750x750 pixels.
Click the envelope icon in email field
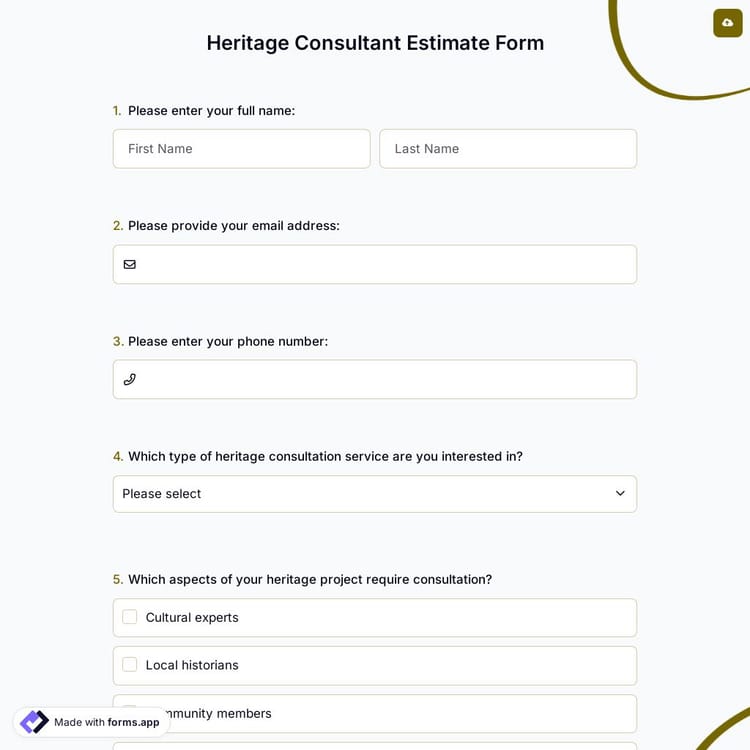pyautogui.click(x=130, y=265)
